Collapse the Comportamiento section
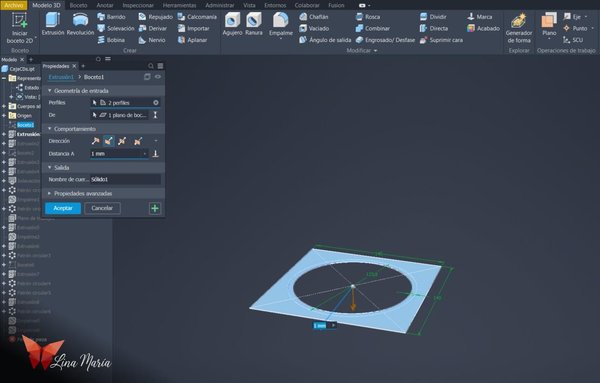 pyautogui.click(x=50, y=129)
